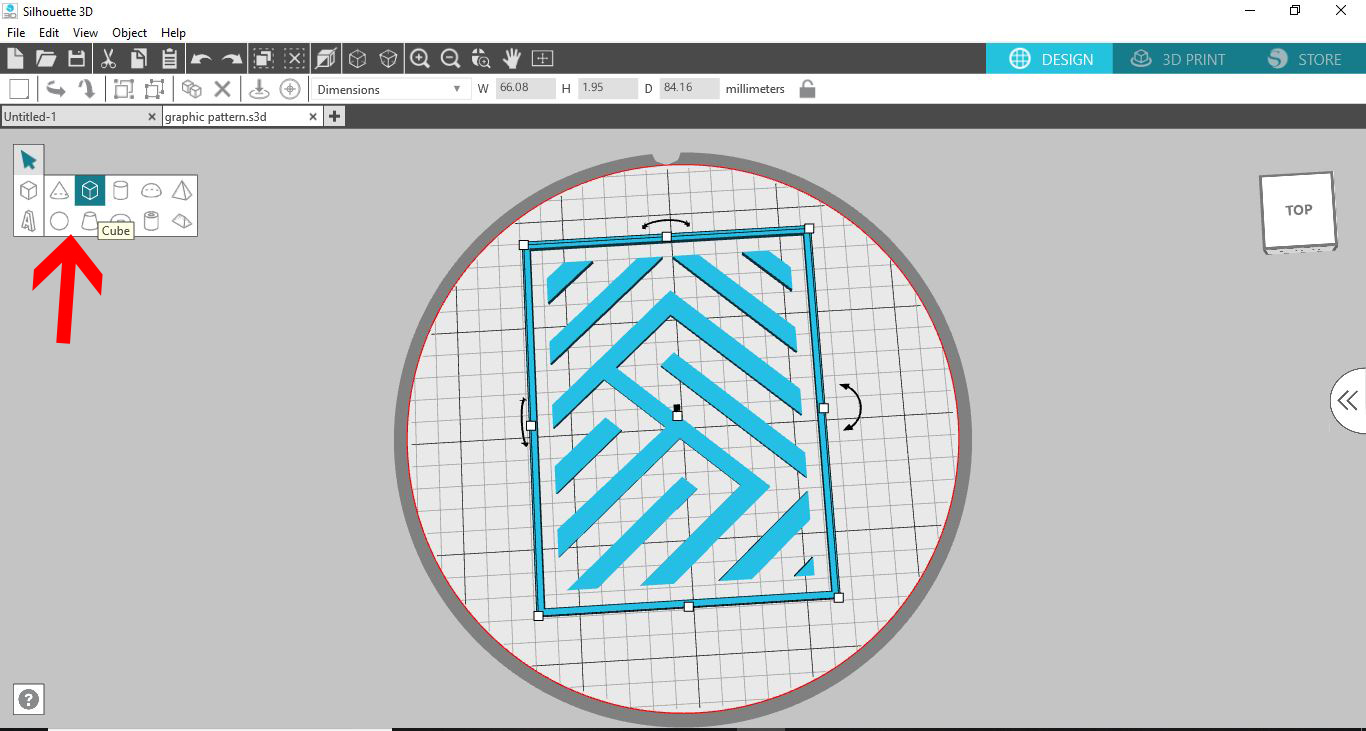Click the vertical flip arrow icon
Image resolution: width=1366 pixels, height=731 pixels.
click(x=87, y=89)
